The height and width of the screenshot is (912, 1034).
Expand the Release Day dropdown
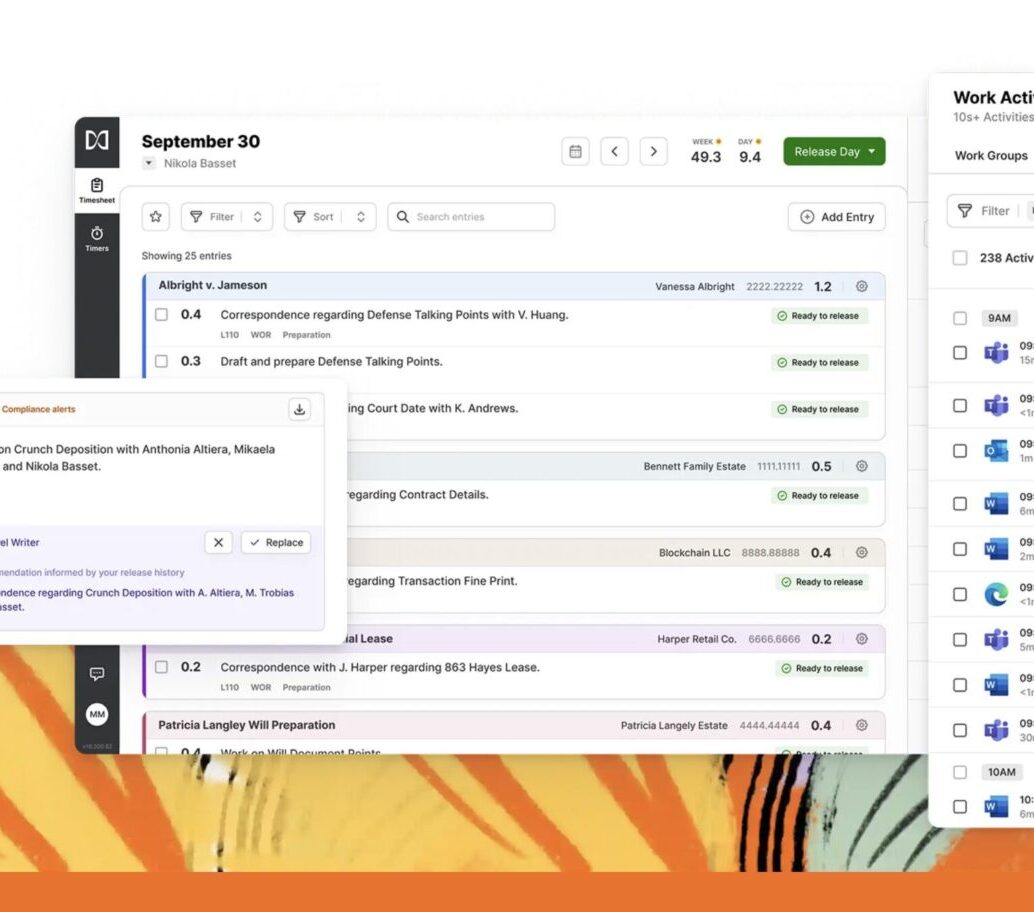point(872,152)
